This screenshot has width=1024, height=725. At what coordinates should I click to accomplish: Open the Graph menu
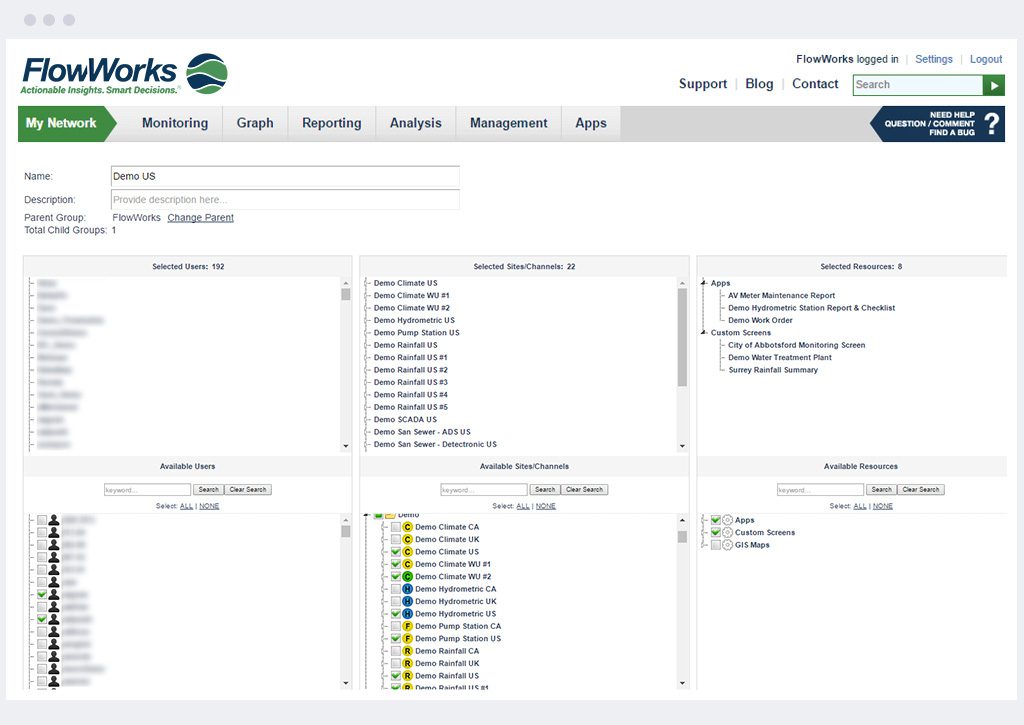coord(255,123)
